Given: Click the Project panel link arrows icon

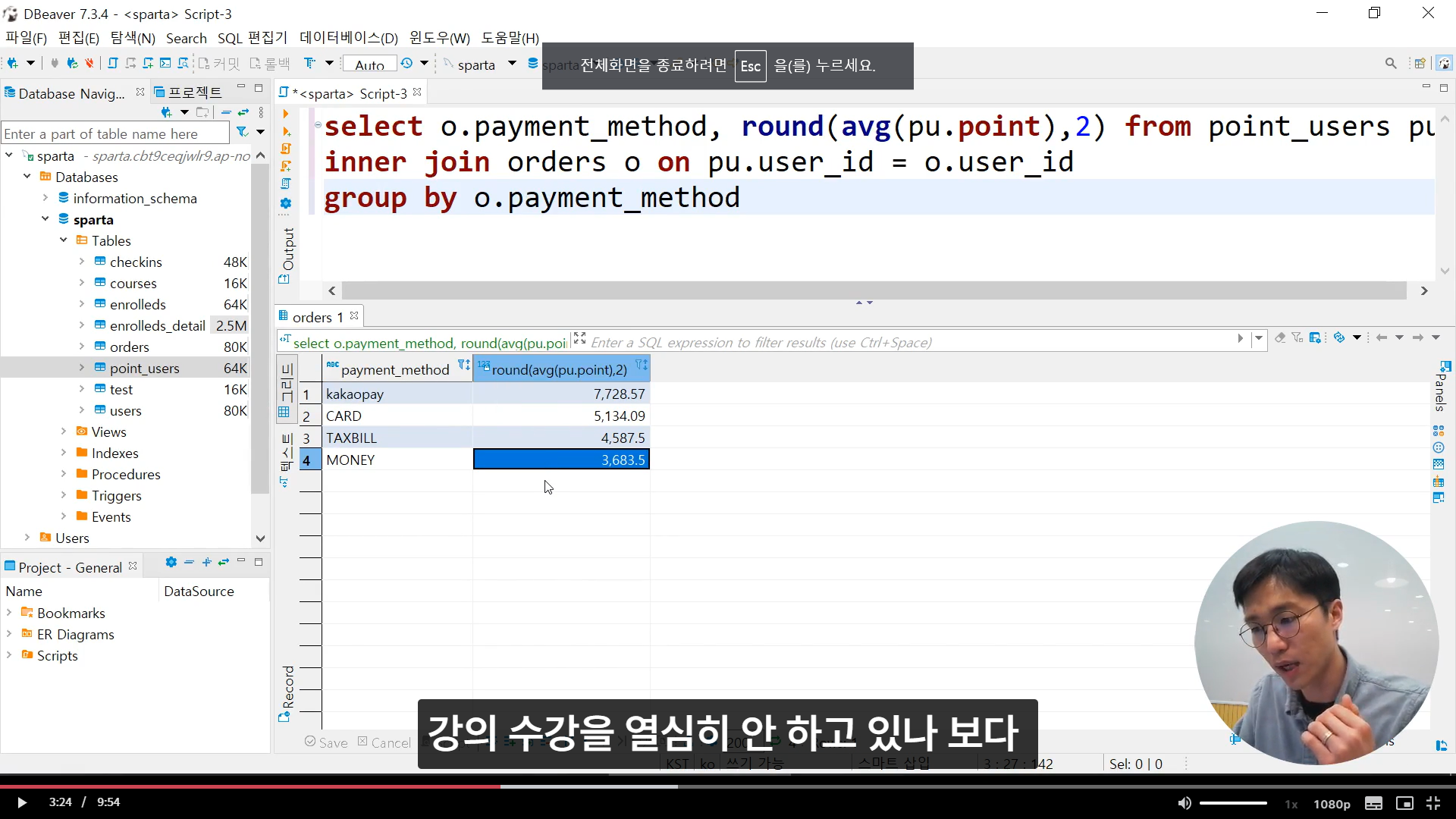Looking at the screenshot, I should point(224,563).
